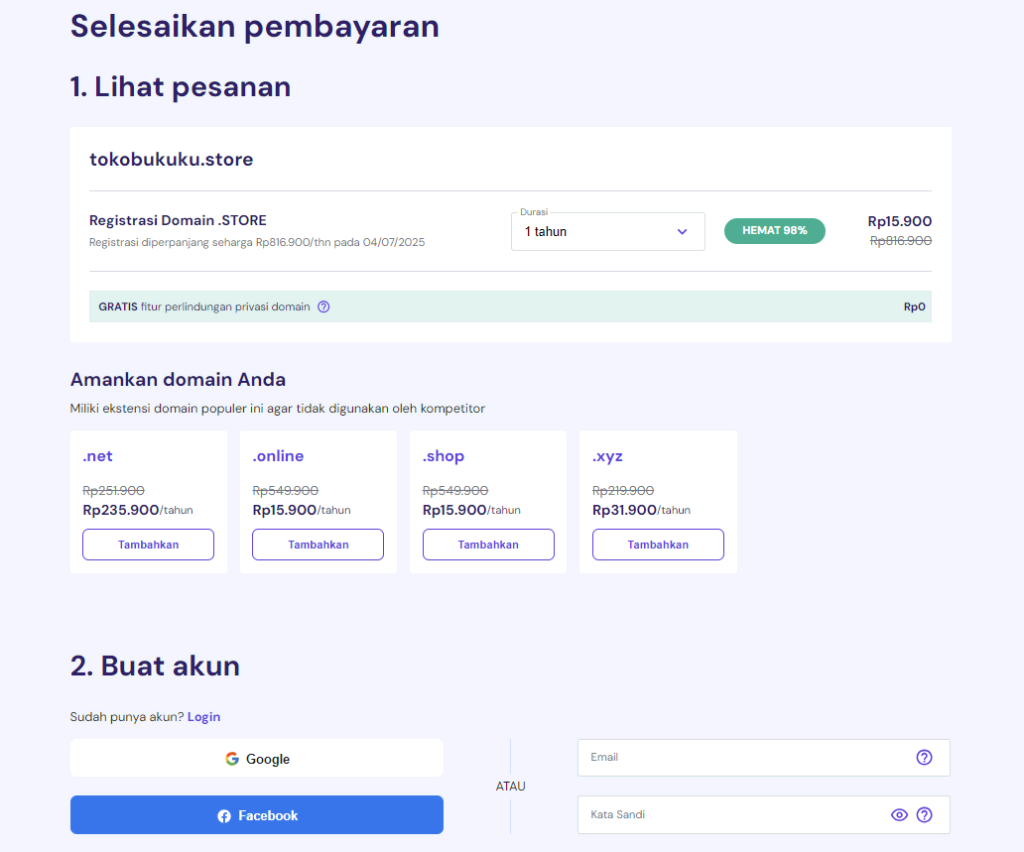This screenshot has height=852, width=1024.
Task: Click the HEMAT 98% discount badge
Action: point(774,230)
